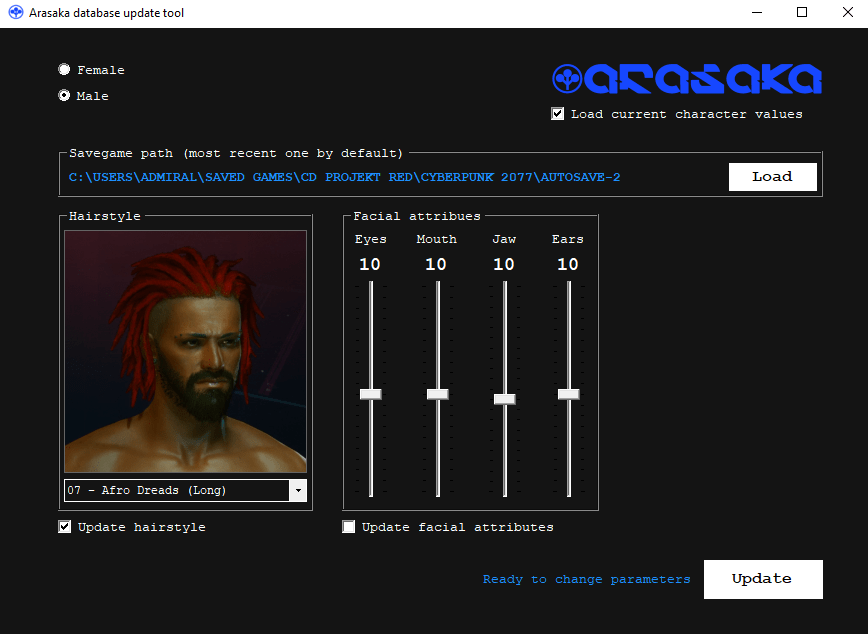Click the savegame path text
Screen dimensions: 868x634
pyautogui.click(x=344, y=177)
